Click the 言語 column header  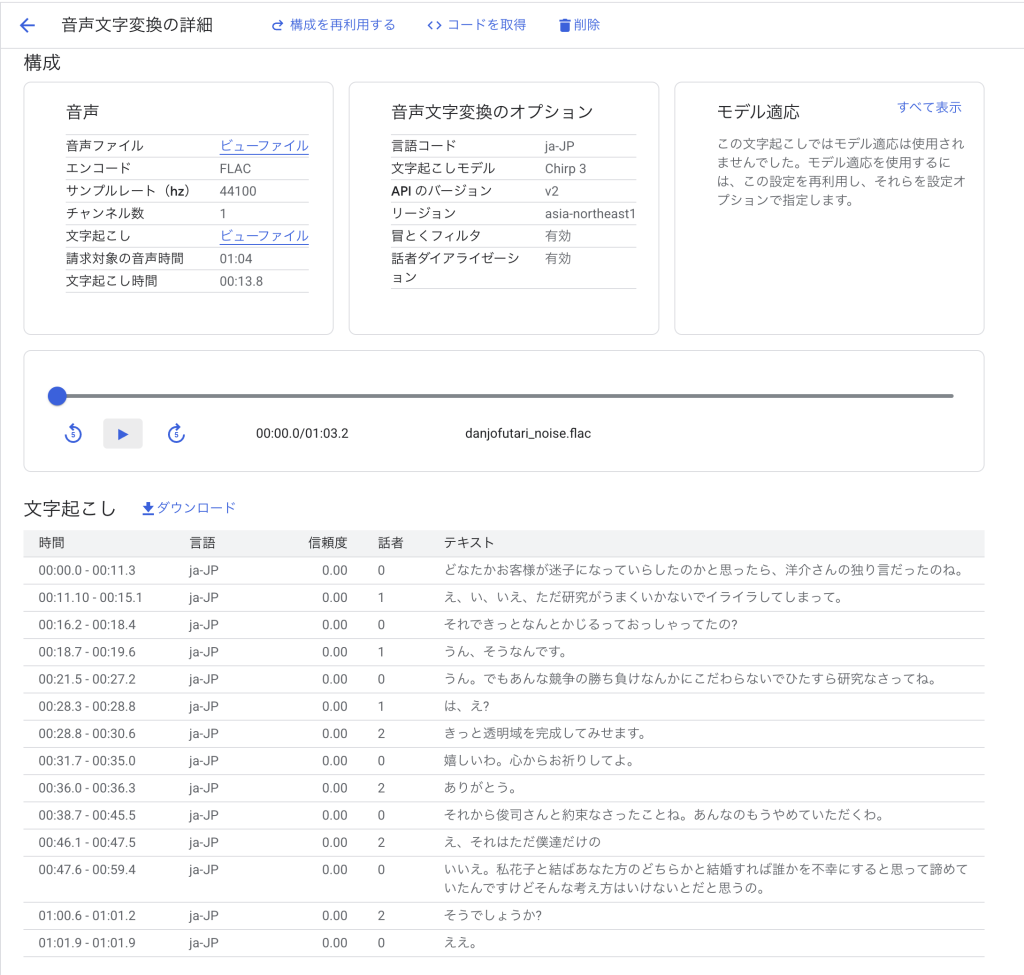[x=202, y=543]
